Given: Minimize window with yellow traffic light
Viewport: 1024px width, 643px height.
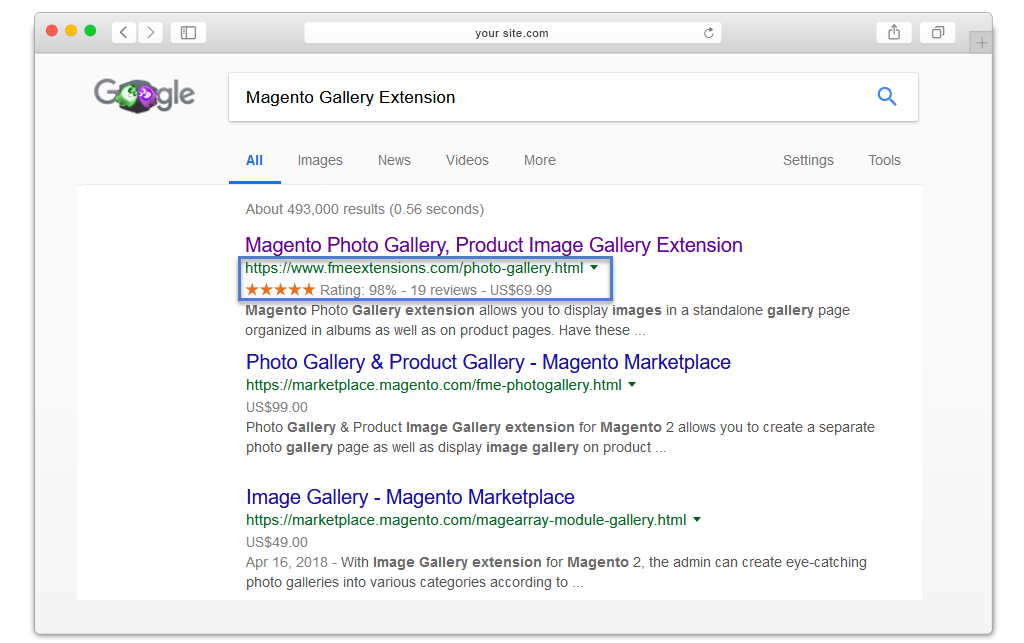Looking at the screenshot, I should click(71, 31).
